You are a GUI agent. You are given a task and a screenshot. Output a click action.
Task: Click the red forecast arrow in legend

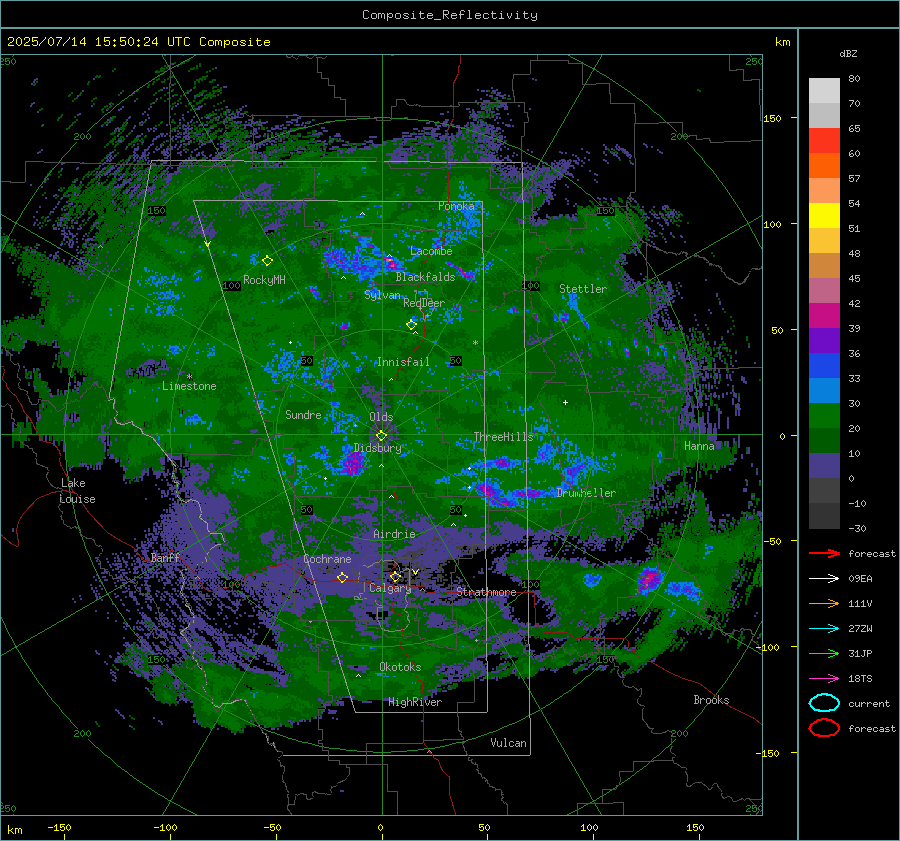824,553
